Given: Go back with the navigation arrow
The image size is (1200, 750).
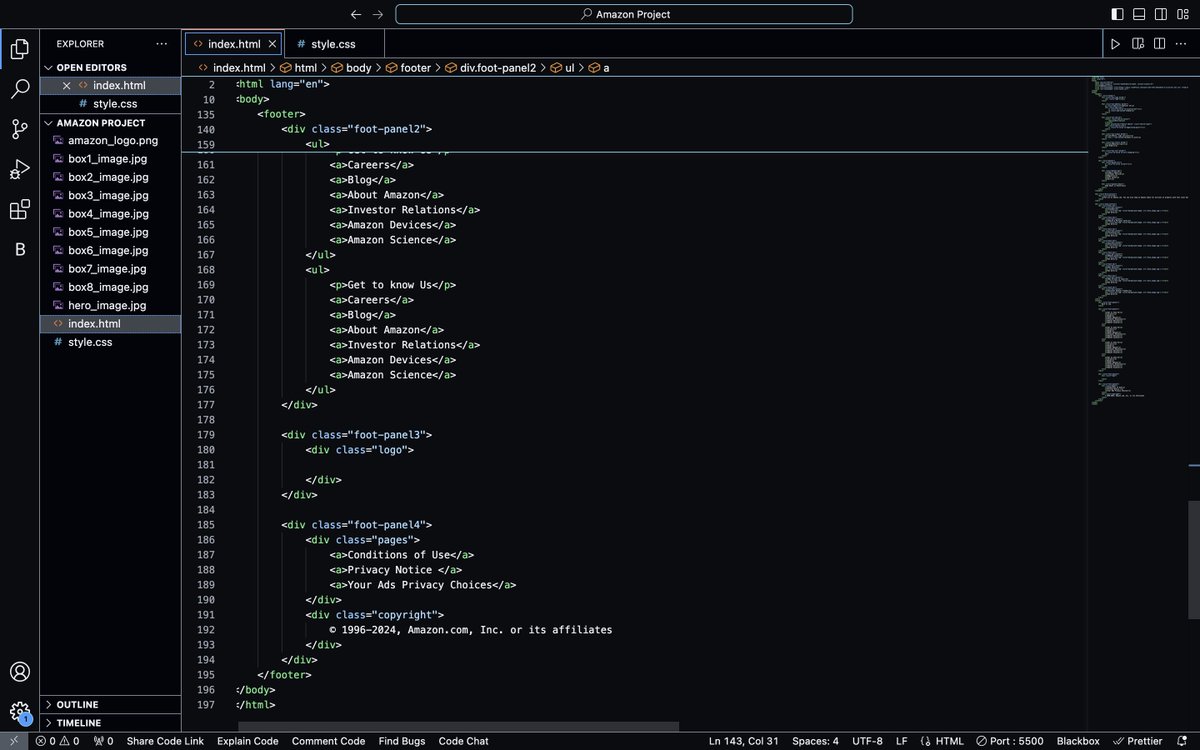Looking at the screenshot, I should click(x=356, y=14).
